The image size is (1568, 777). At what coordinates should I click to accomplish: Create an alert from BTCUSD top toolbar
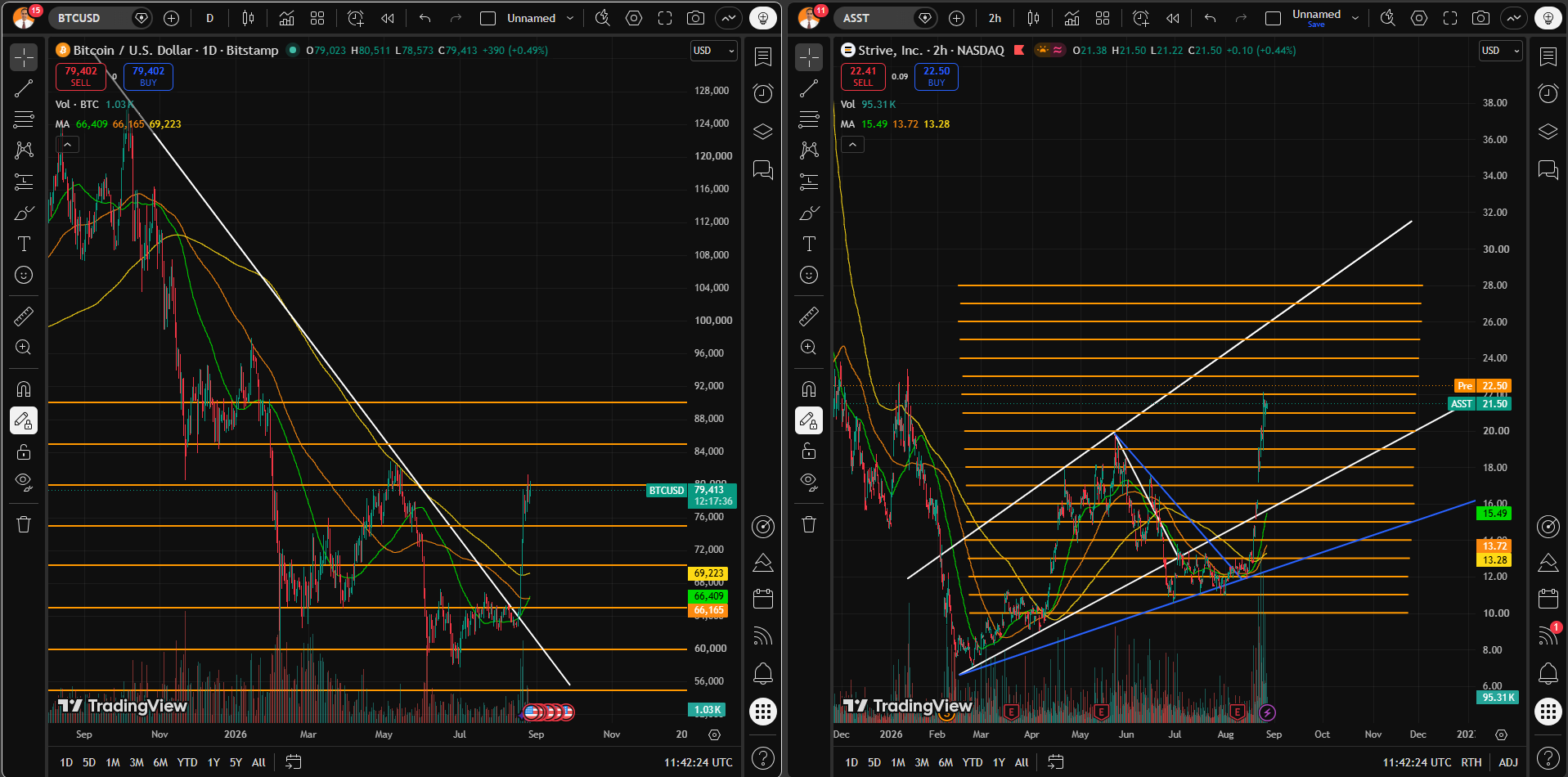tap(355, 18)
